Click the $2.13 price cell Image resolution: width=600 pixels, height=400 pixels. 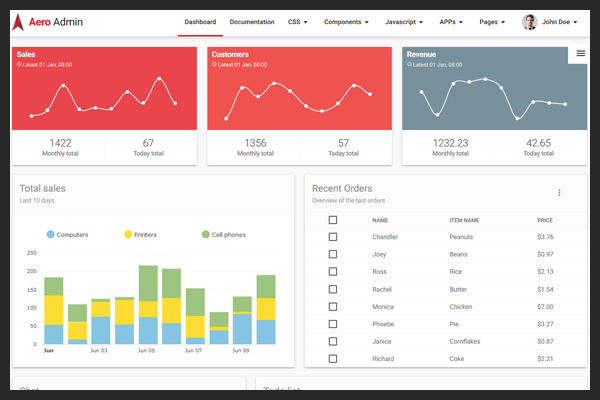[545, 271]
